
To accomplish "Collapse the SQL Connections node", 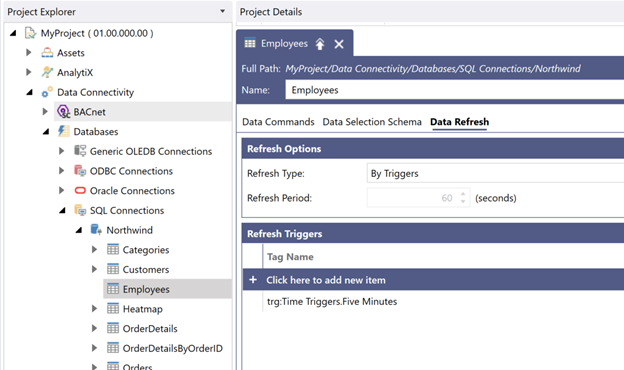I will 62,210.
